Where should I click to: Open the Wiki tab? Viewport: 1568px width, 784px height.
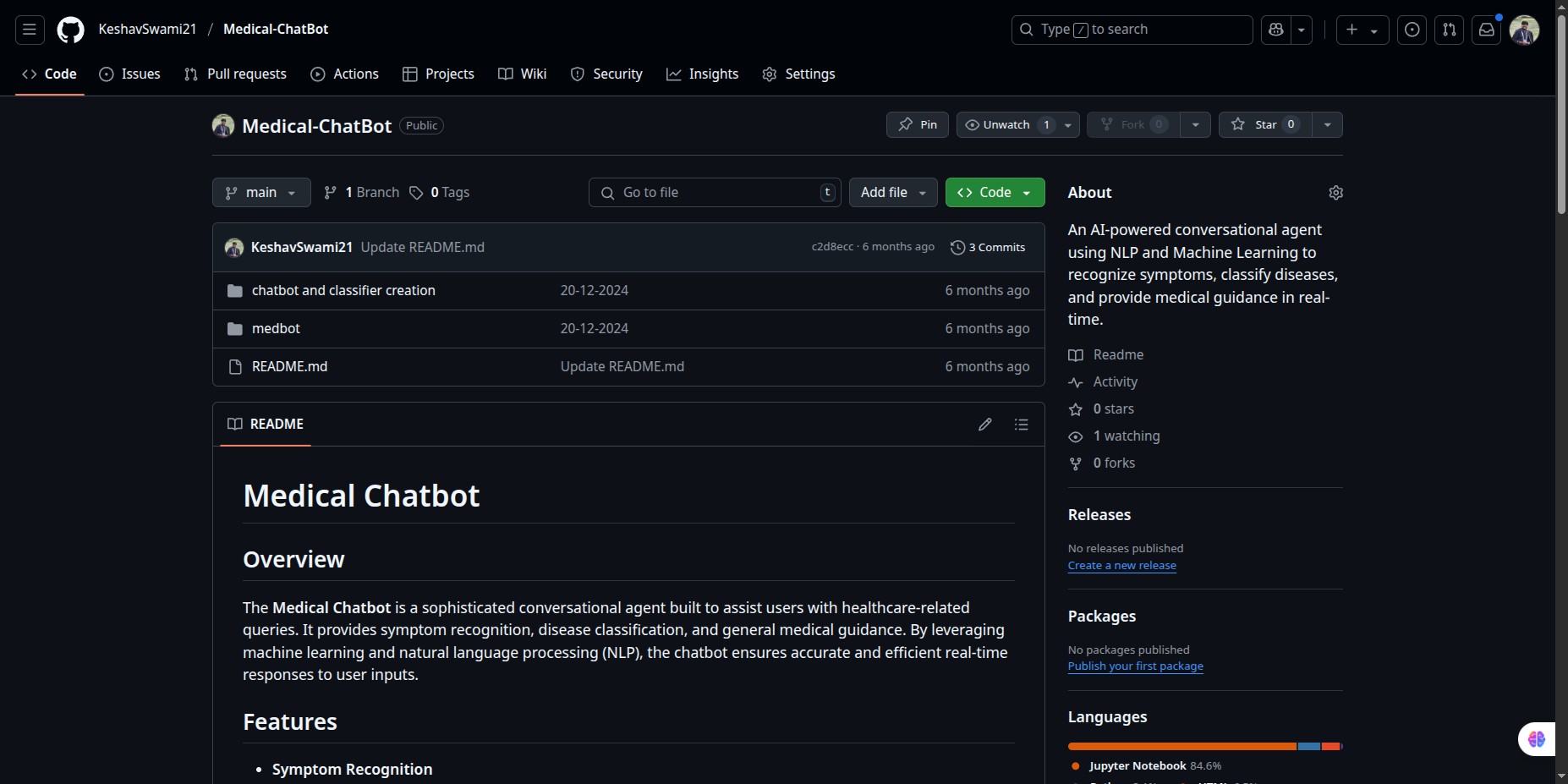pos(523,74)
